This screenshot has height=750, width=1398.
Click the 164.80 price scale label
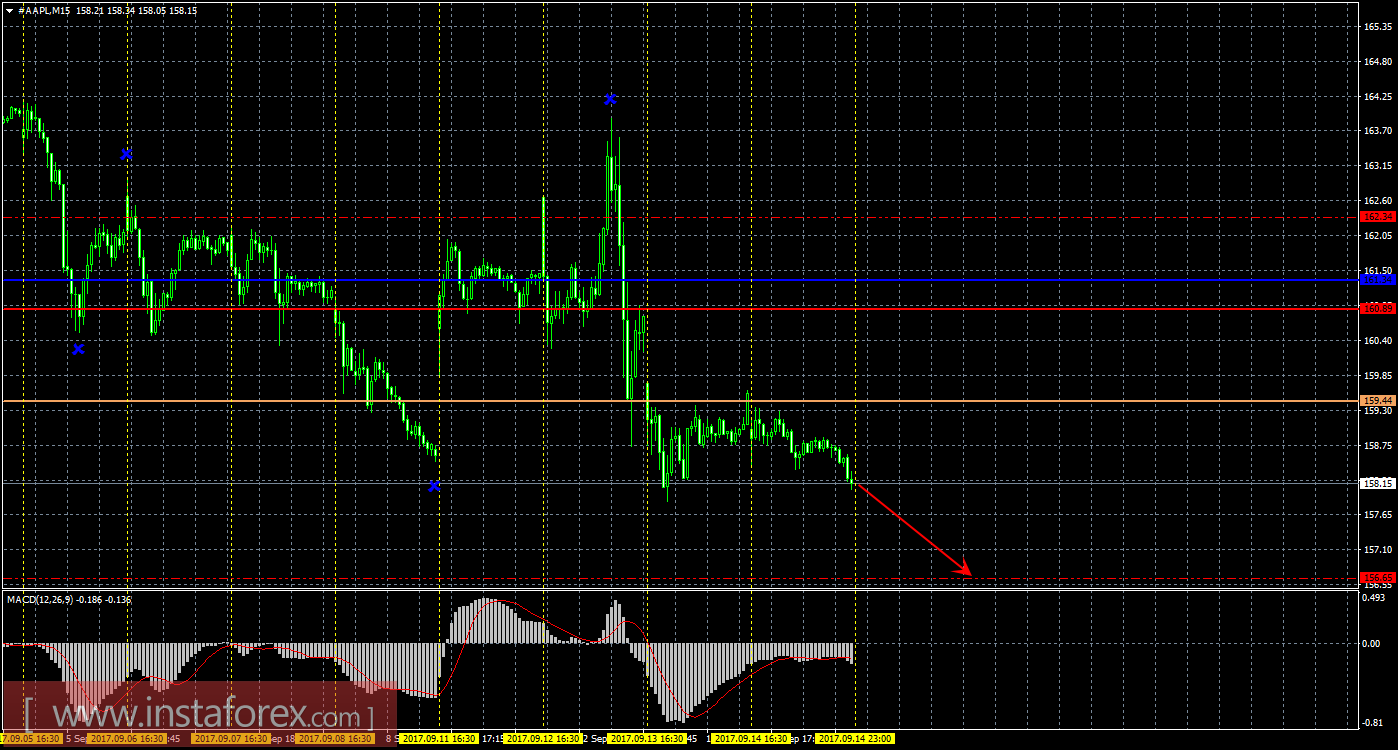click(1379, 62)
